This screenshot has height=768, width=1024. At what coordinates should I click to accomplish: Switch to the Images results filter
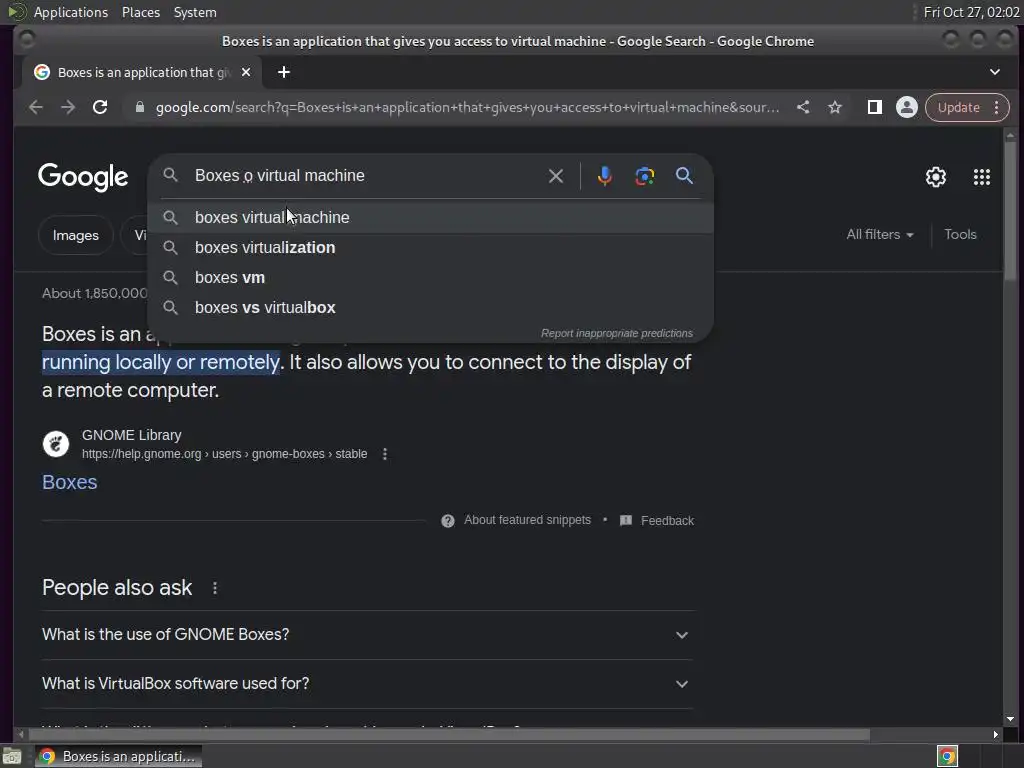coord(76,235)
